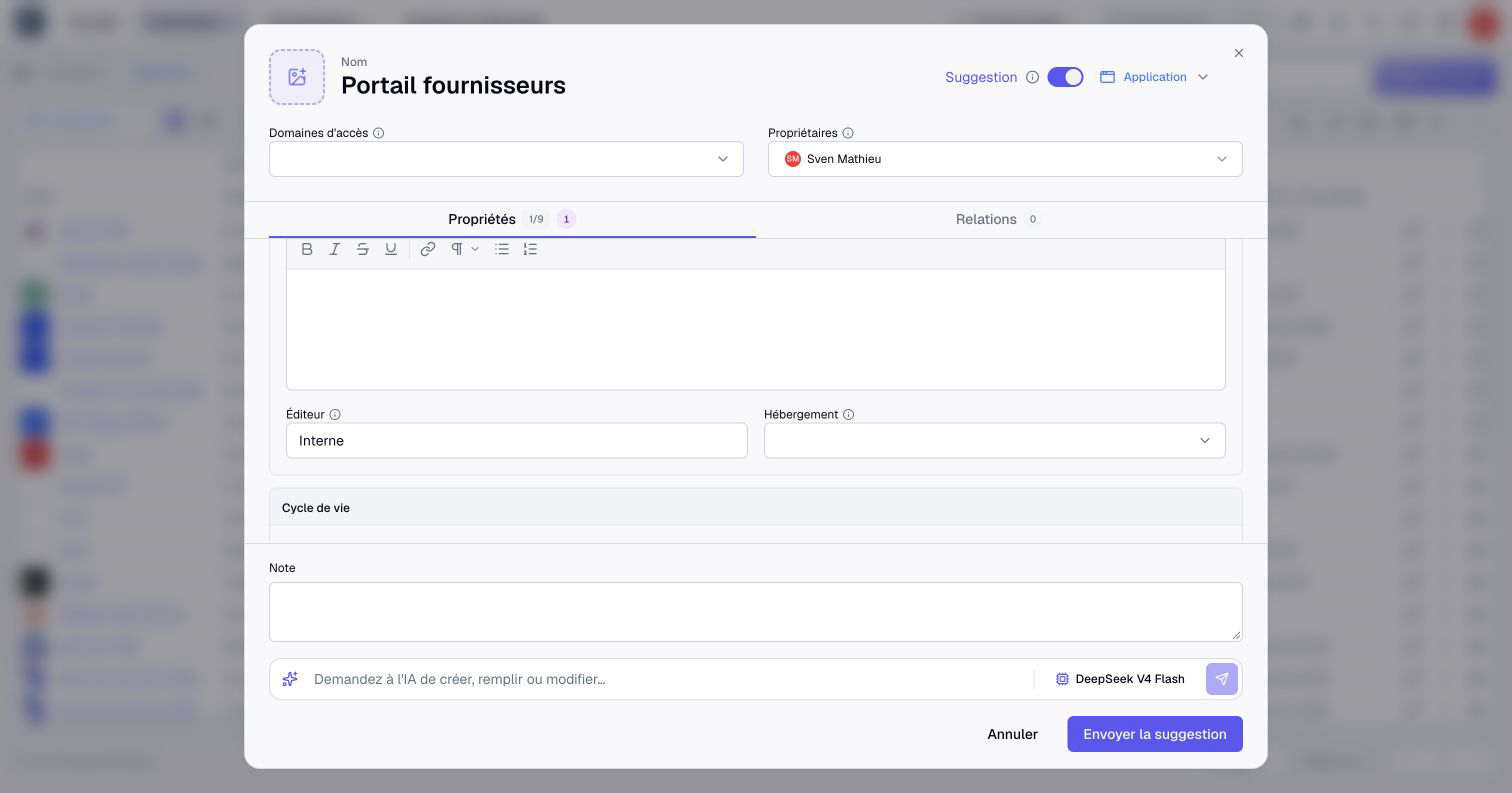Apply strikethrough formatting
The height and width of the screenshot is (793, 1512).
click(x=363, y=249)
